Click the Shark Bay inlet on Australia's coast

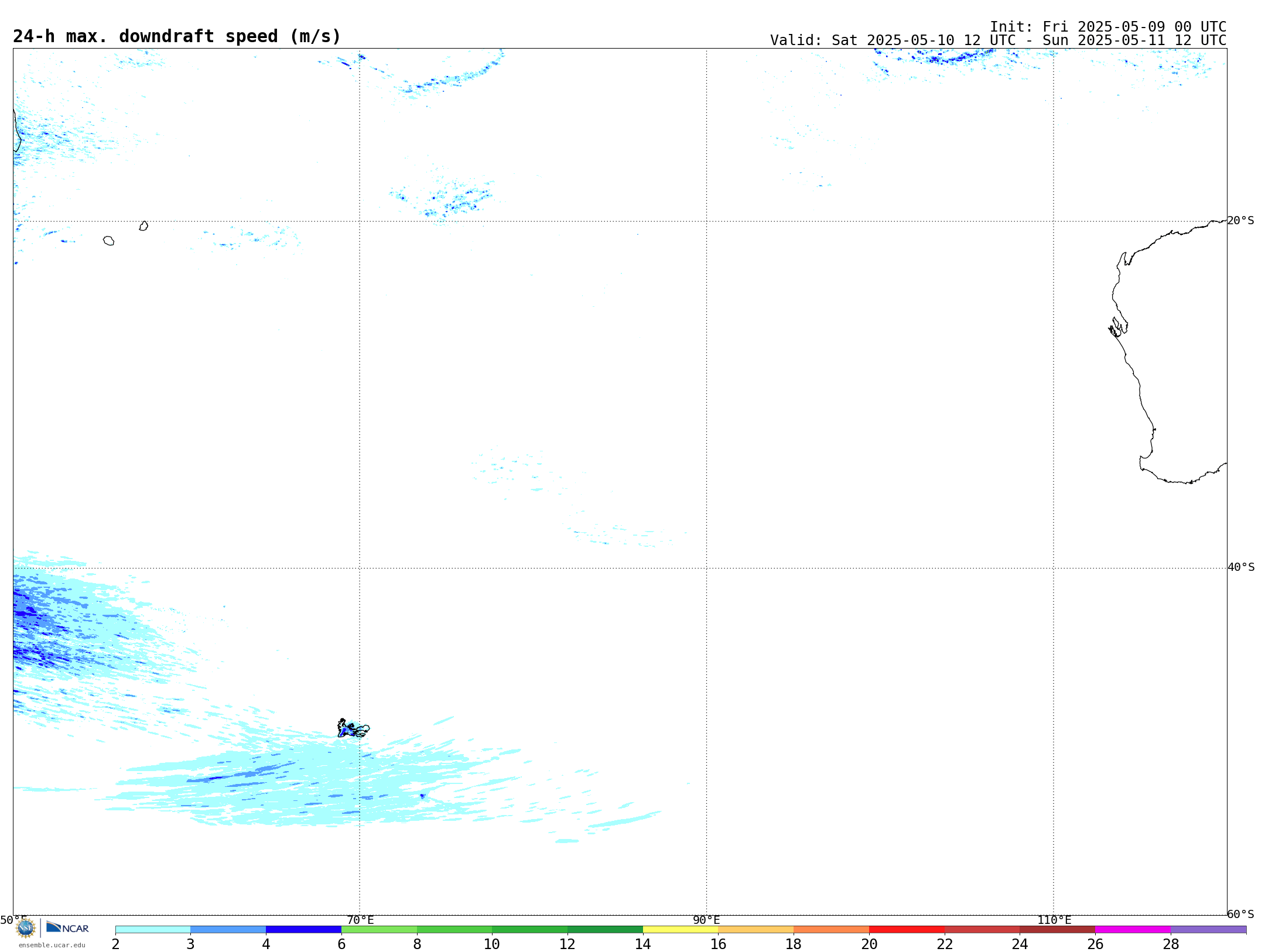[1118, 327]
